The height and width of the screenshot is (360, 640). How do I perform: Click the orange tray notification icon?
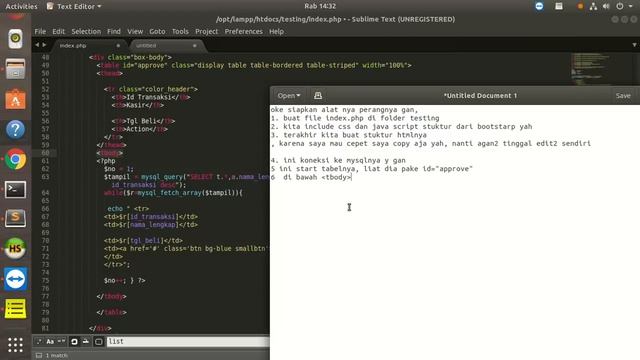(x=580, y=6)
